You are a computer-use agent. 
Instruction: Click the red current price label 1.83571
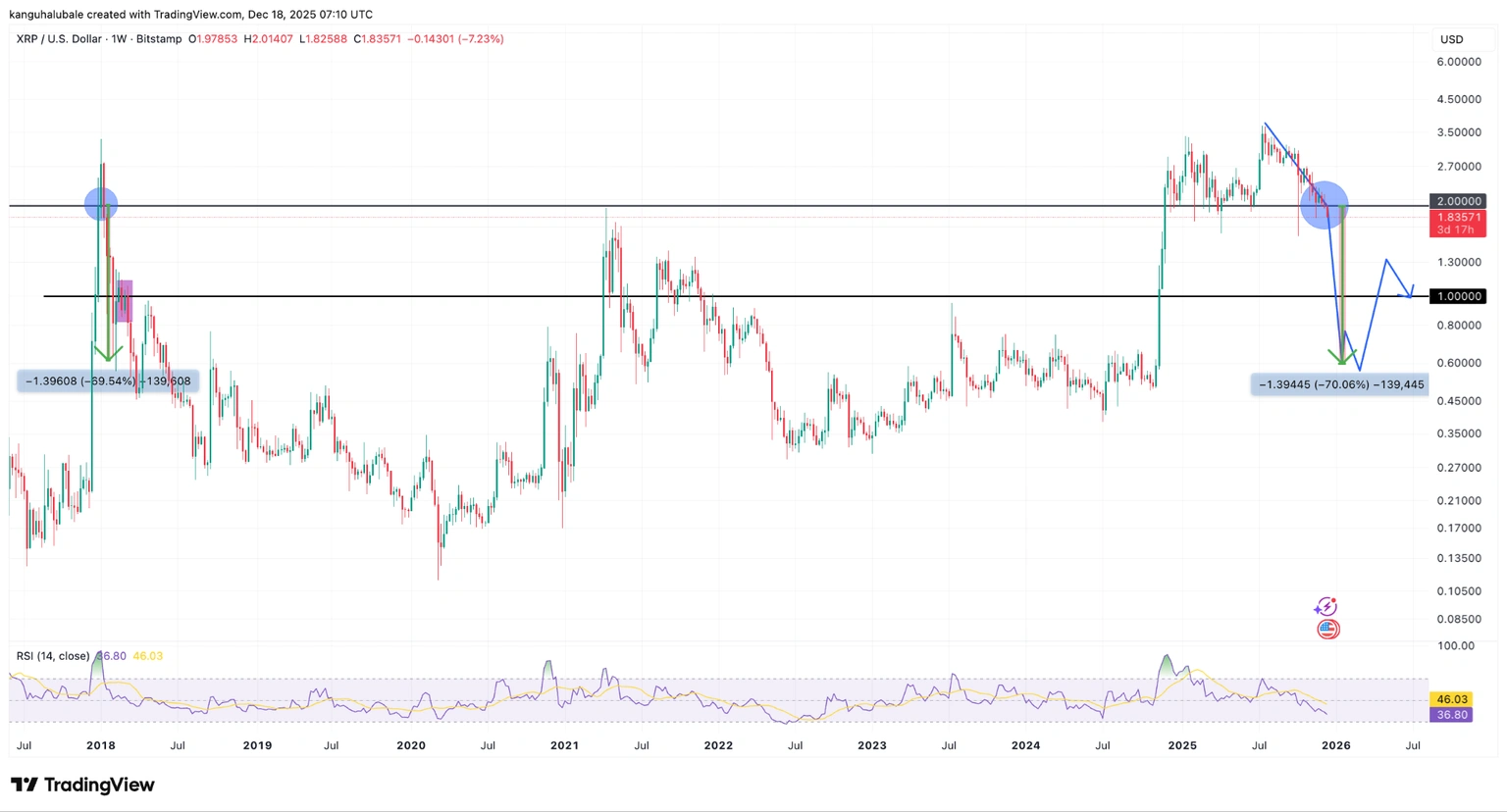click(x=1457, y=217)
